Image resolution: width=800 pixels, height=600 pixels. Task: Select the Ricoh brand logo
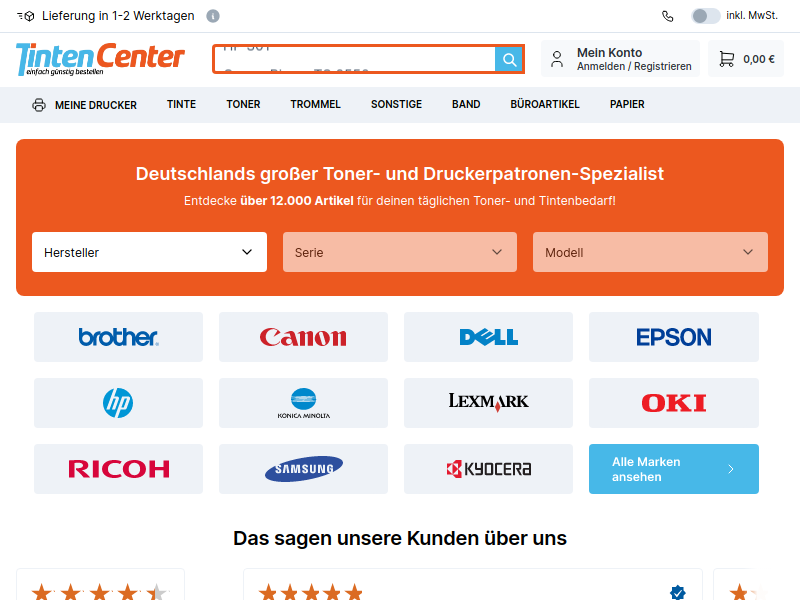[118, 469]
